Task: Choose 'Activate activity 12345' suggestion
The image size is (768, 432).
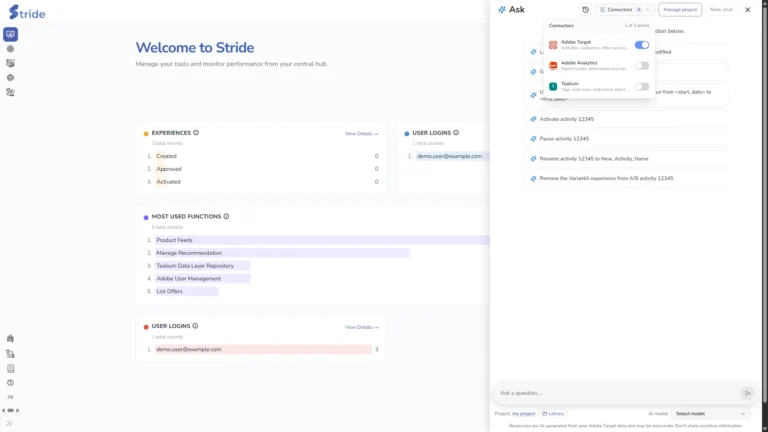Action: click(x=625, y=119)
